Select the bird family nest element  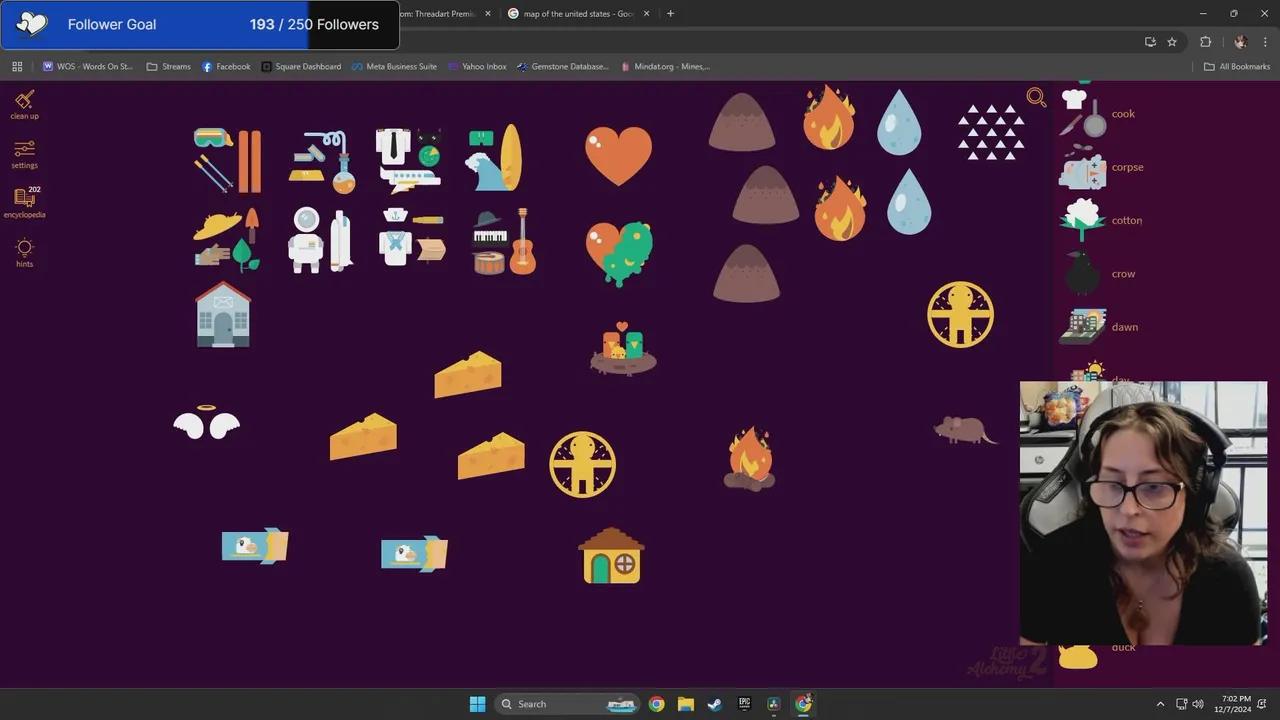623,348
